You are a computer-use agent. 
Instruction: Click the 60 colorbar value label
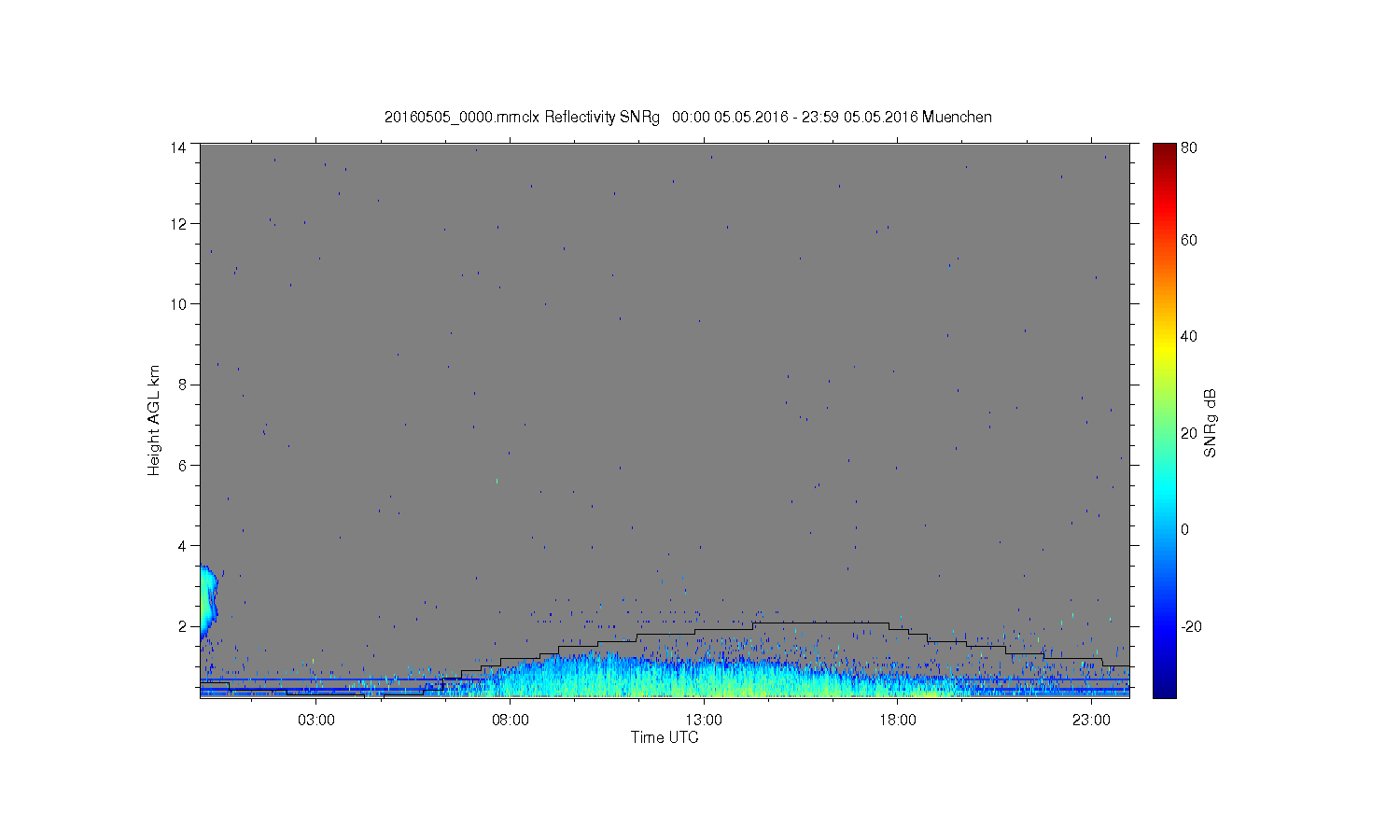coord(1189,240)
